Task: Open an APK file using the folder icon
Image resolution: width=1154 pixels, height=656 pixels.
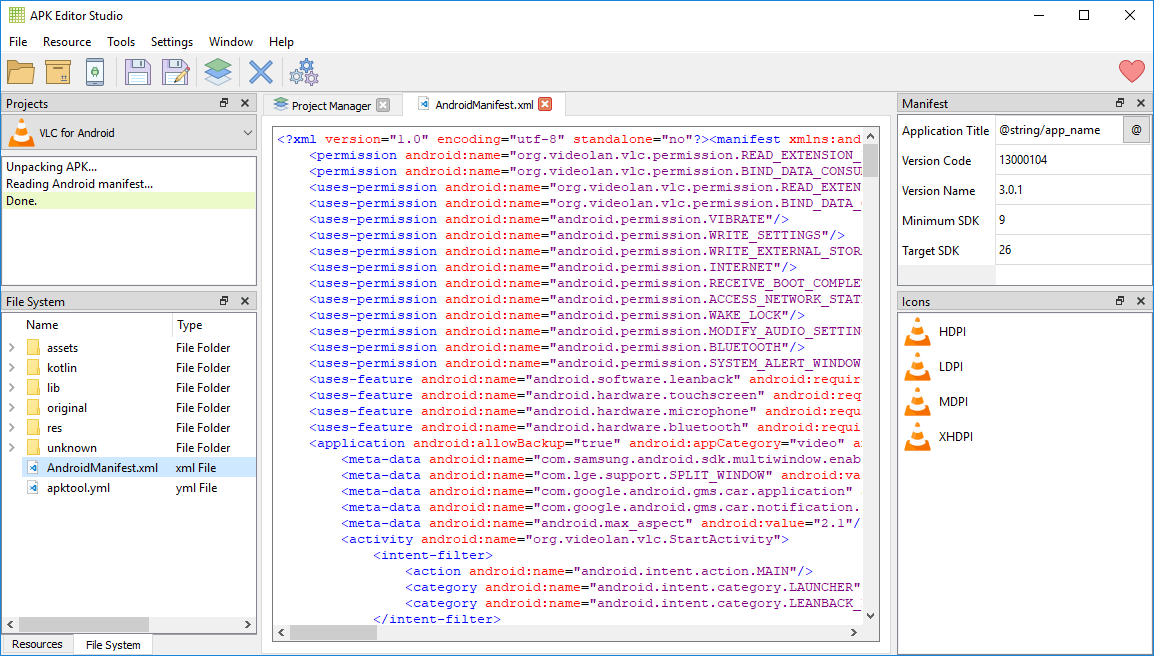Action: click(x=22, y=71)
